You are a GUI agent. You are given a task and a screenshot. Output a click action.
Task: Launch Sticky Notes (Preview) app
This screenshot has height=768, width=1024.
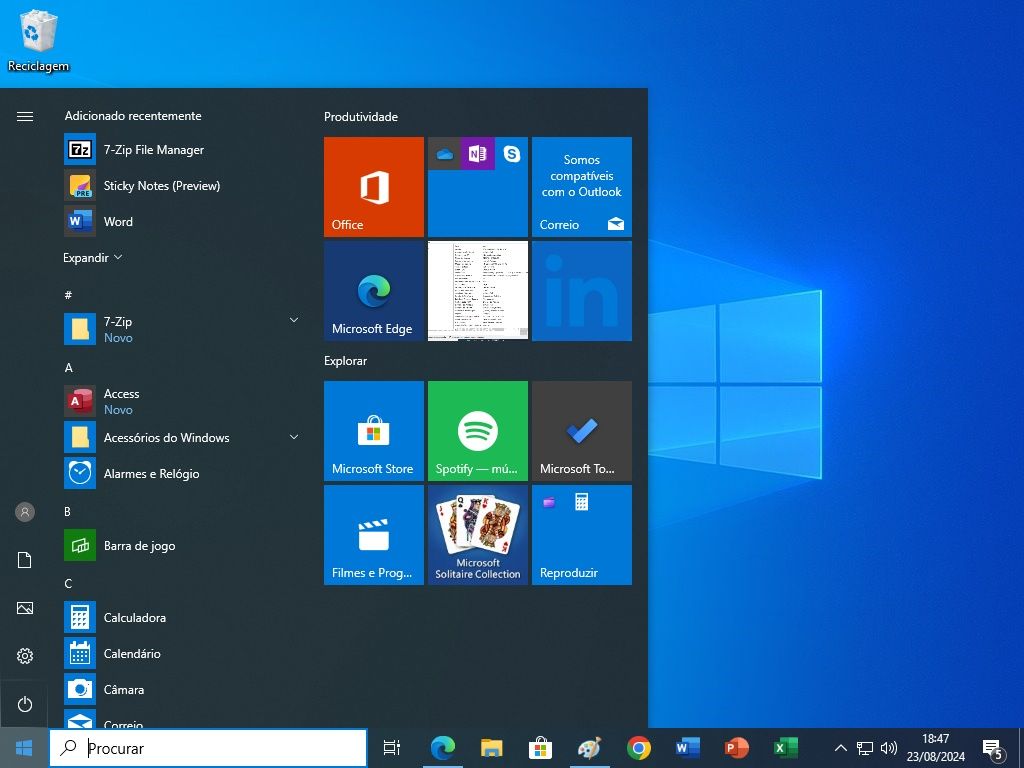[x=181, y=185]
